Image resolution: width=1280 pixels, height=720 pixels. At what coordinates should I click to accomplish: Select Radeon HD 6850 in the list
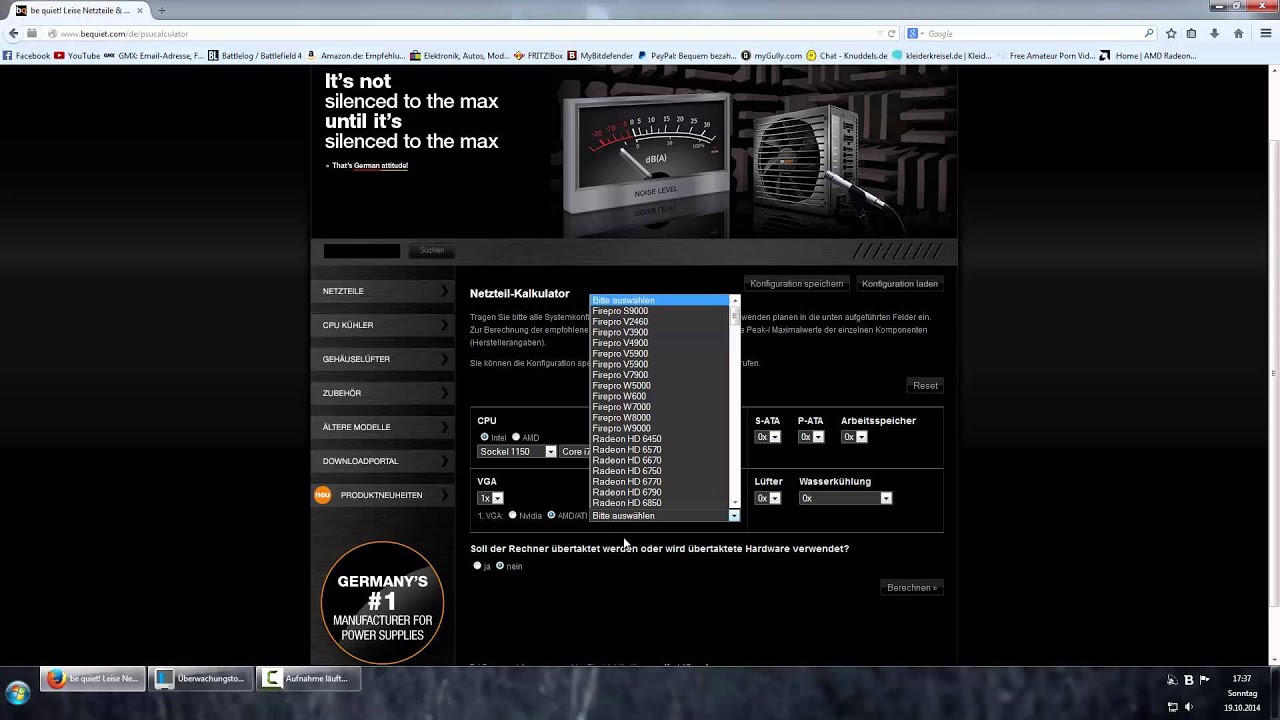click(660, 503)
